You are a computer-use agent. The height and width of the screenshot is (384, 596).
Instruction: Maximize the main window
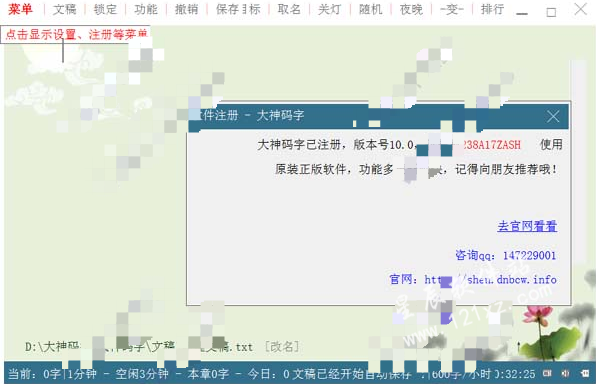(551, 12)
